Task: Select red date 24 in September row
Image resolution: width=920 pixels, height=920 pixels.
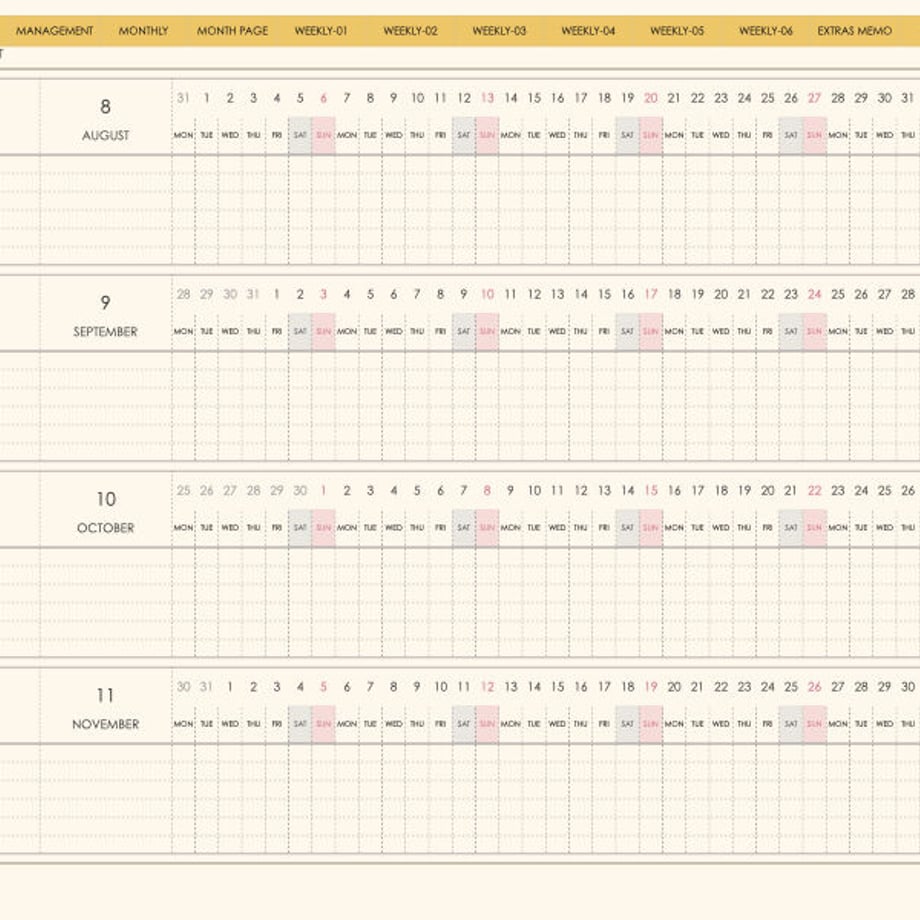Action: pyautogui.click(x=814, y=294)
